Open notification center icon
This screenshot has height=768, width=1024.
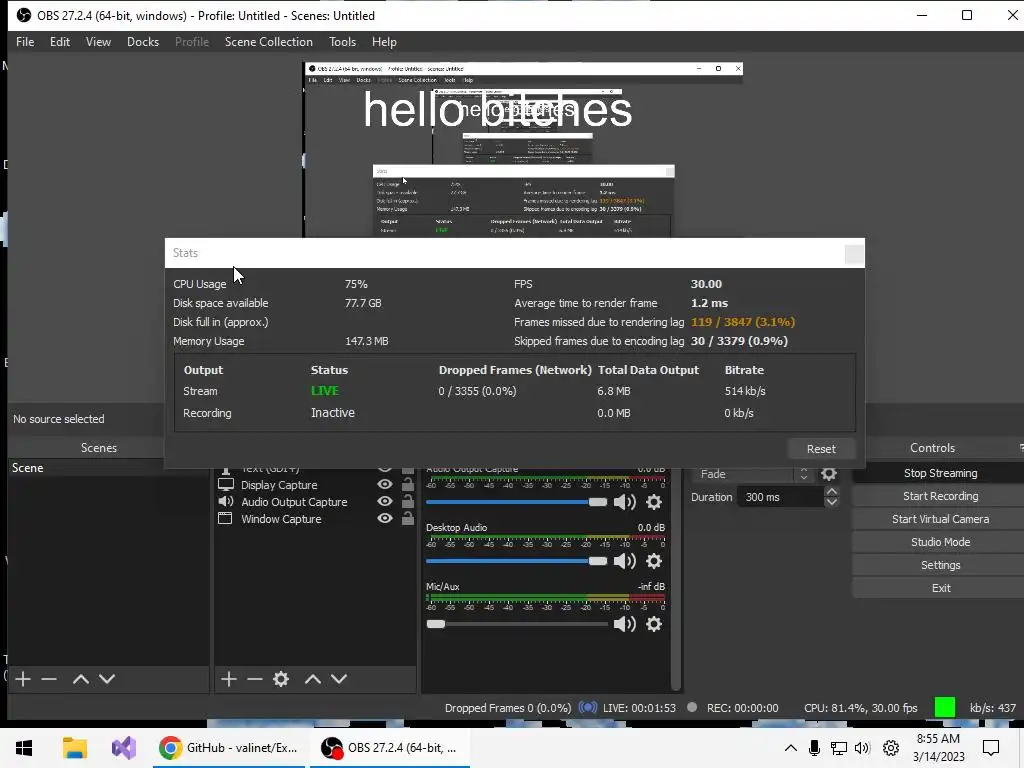tap(991, 748)
